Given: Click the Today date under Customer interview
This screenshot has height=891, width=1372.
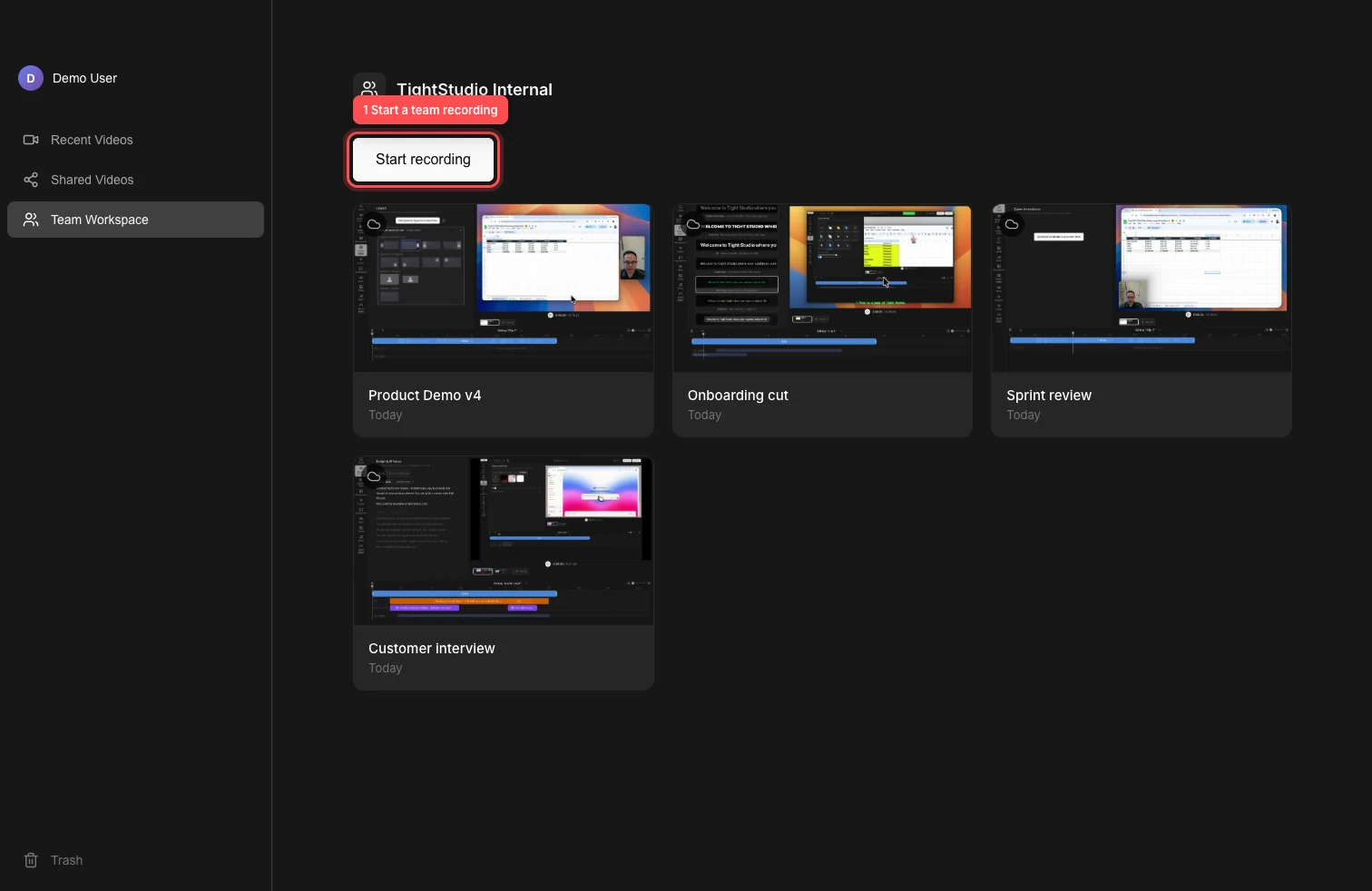Looking at the screenshot, I should [386, 669].
